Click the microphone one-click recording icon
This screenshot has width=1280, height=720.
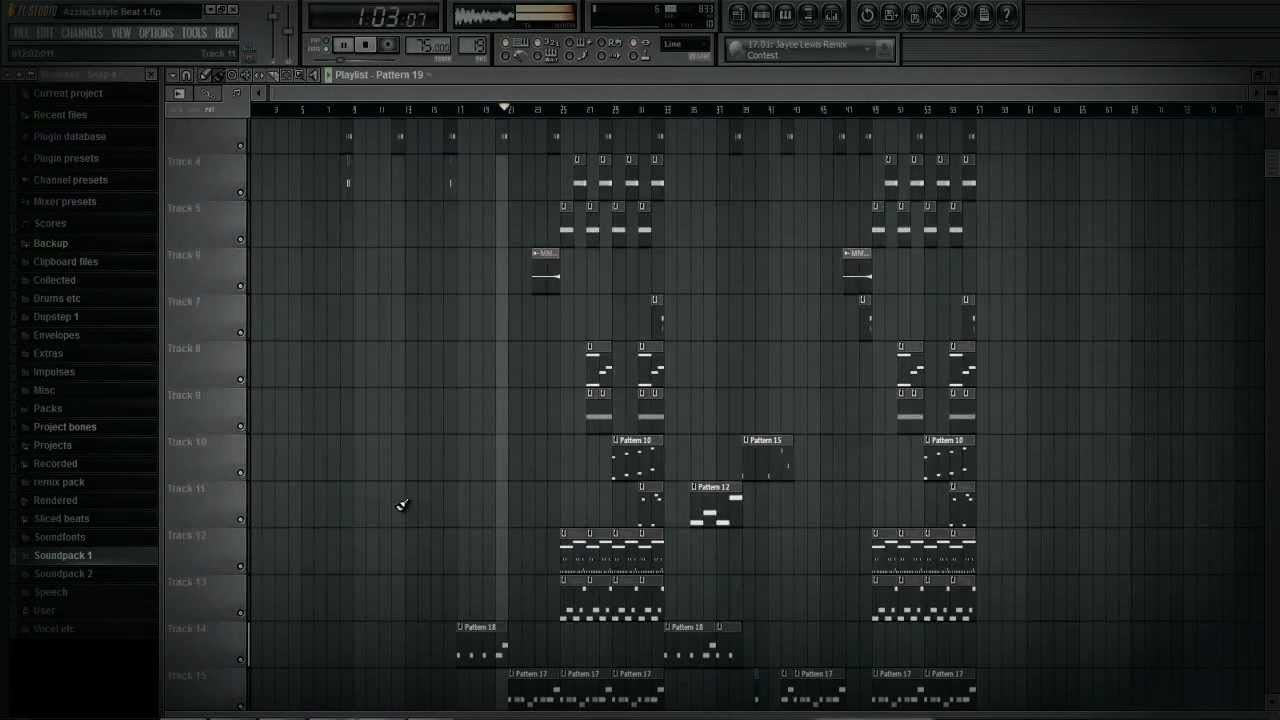coord(960,14)
